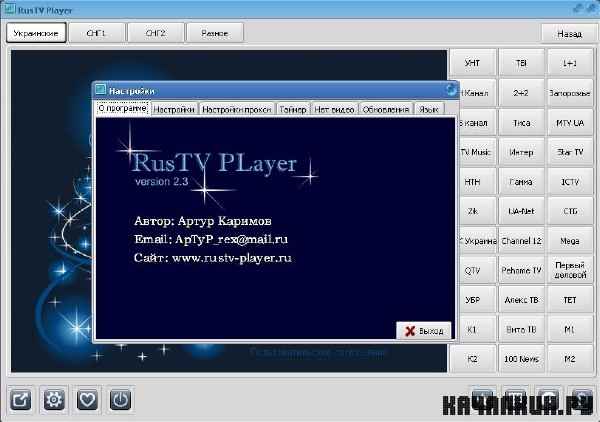Switch to the Украинские channel tab
Screen dimensions: 600x422
point(36,33)
